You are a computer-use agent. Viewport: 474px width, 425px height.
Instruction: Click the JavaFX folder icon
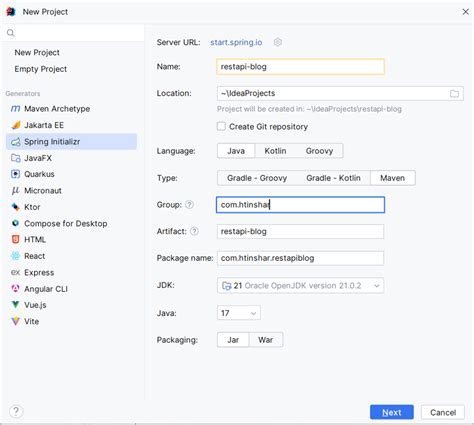coord(16,158)
